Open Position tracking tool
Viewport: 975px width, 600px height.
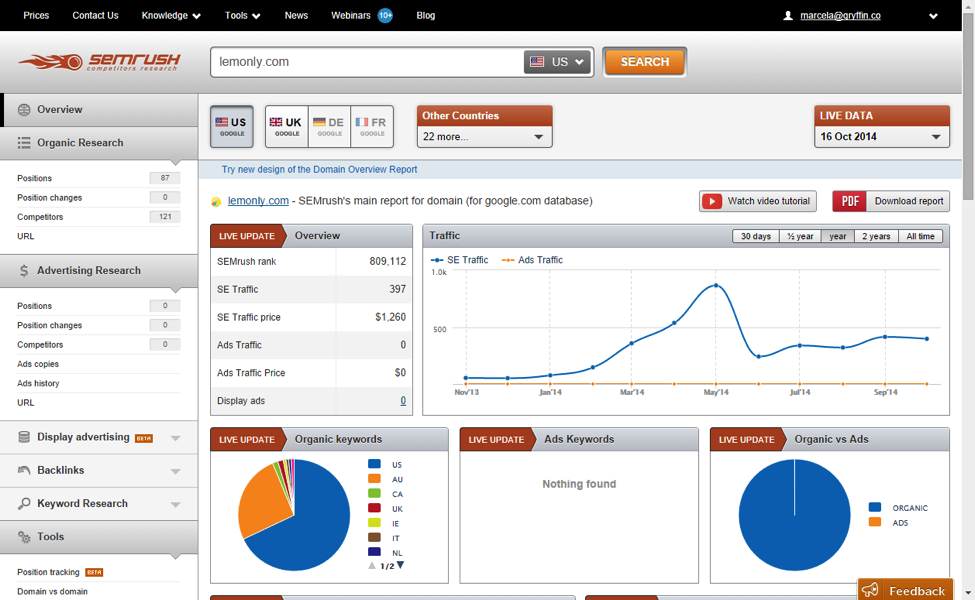(x=48, y=572)
